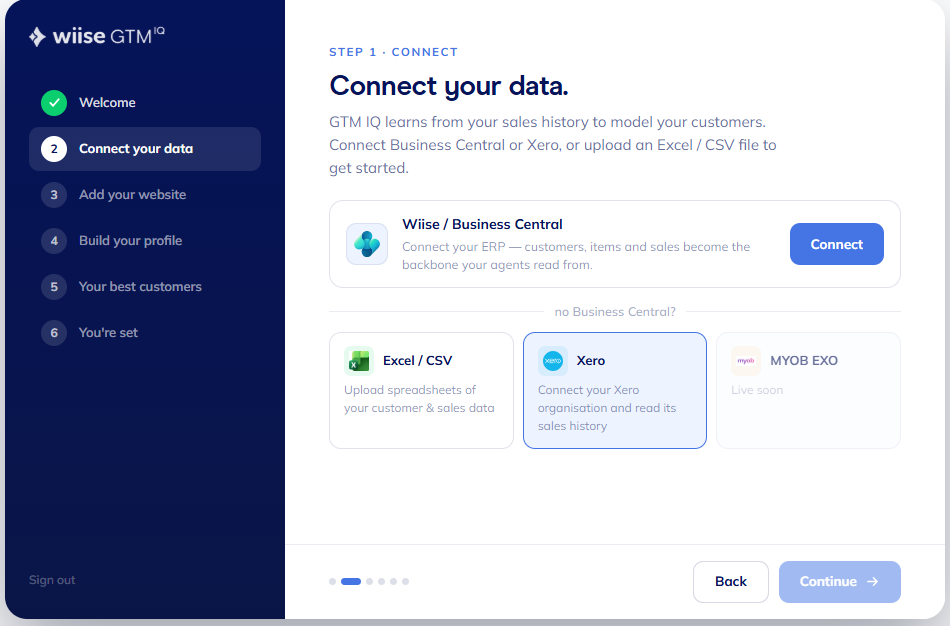The image size is (950, 626).
Task: Jump to Your best customers step
Action: tap(145, 287)
